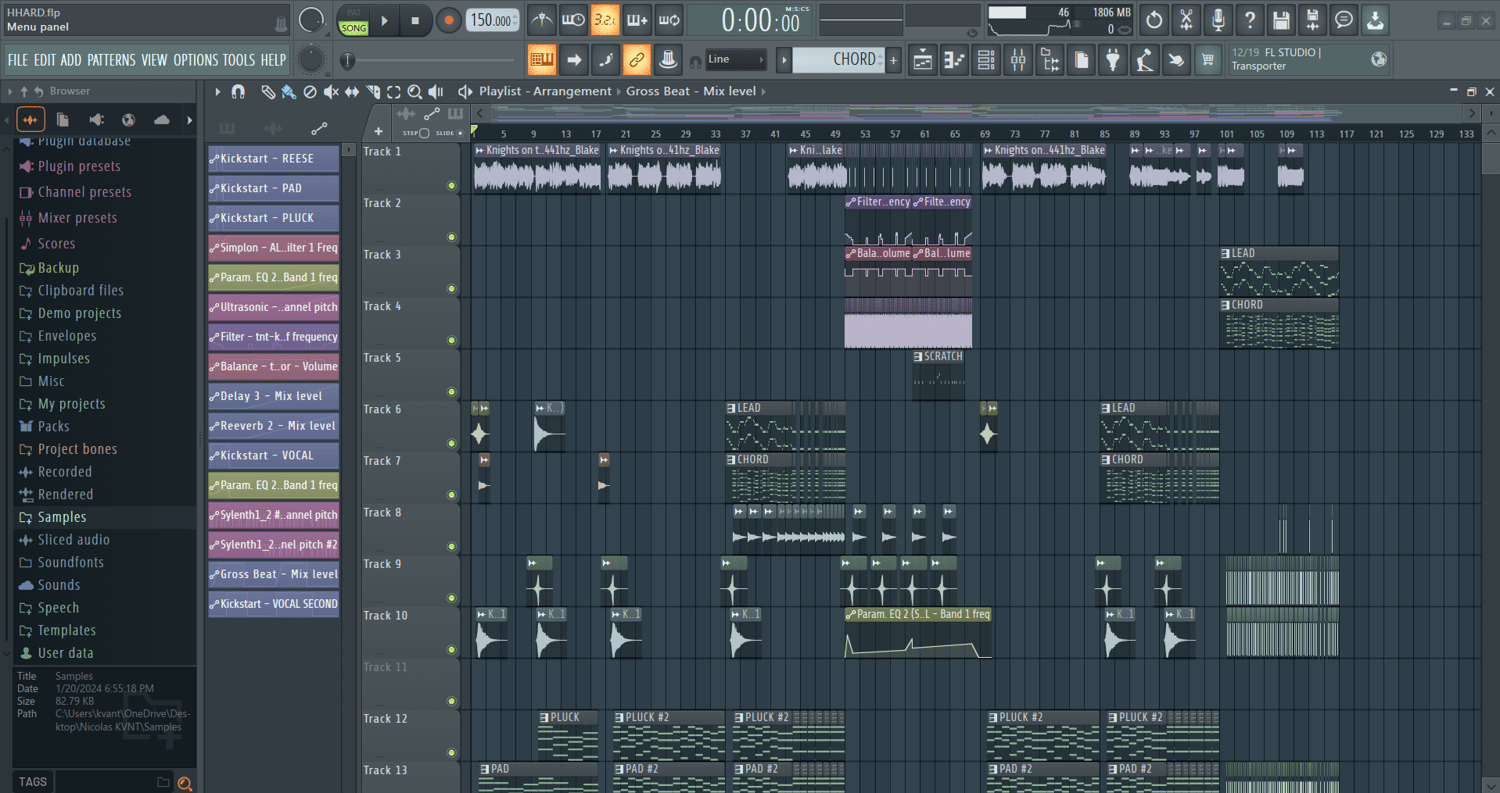Screen dimensions: 1500x793
Task: Expand the Templates folder in Browser
Action: click(x=66, y=630)
